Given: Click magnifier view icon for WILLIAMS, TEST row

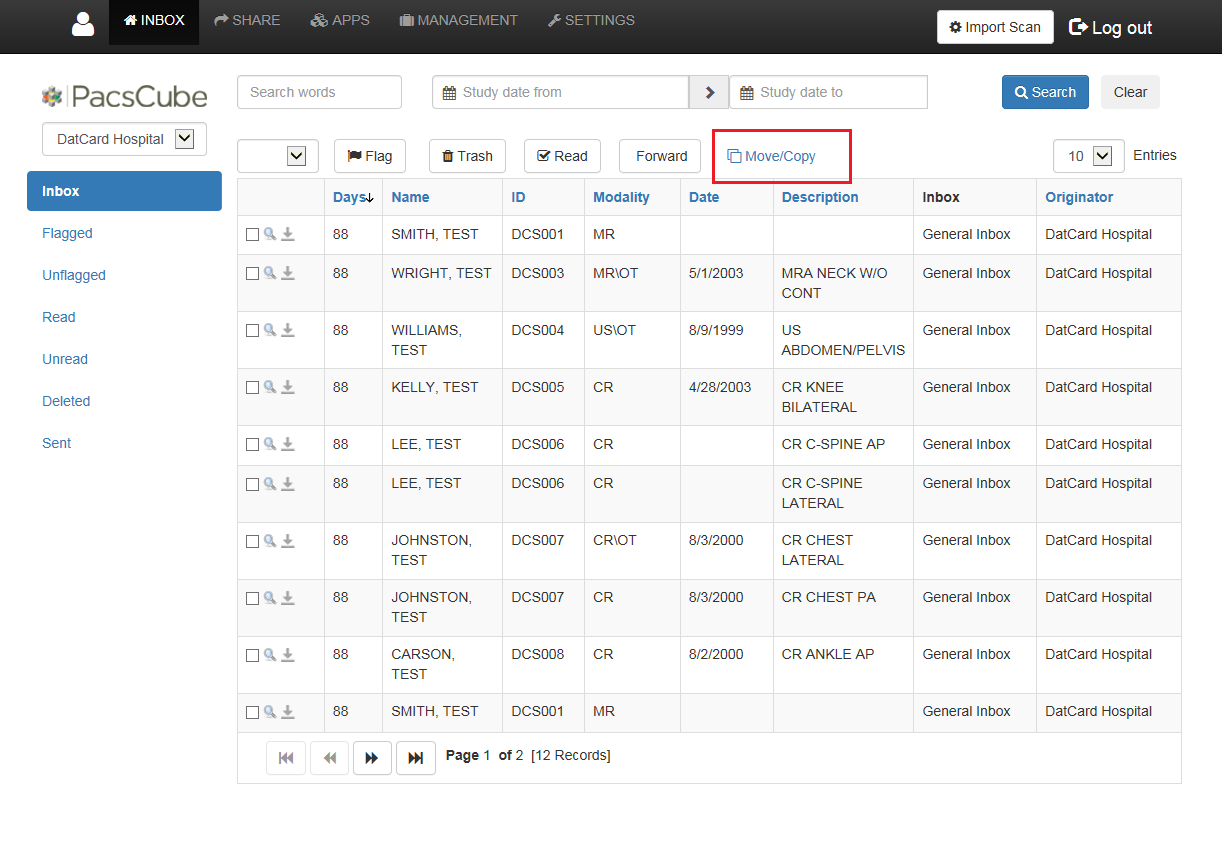Looking at the screenshot, I should pos(270,330).
